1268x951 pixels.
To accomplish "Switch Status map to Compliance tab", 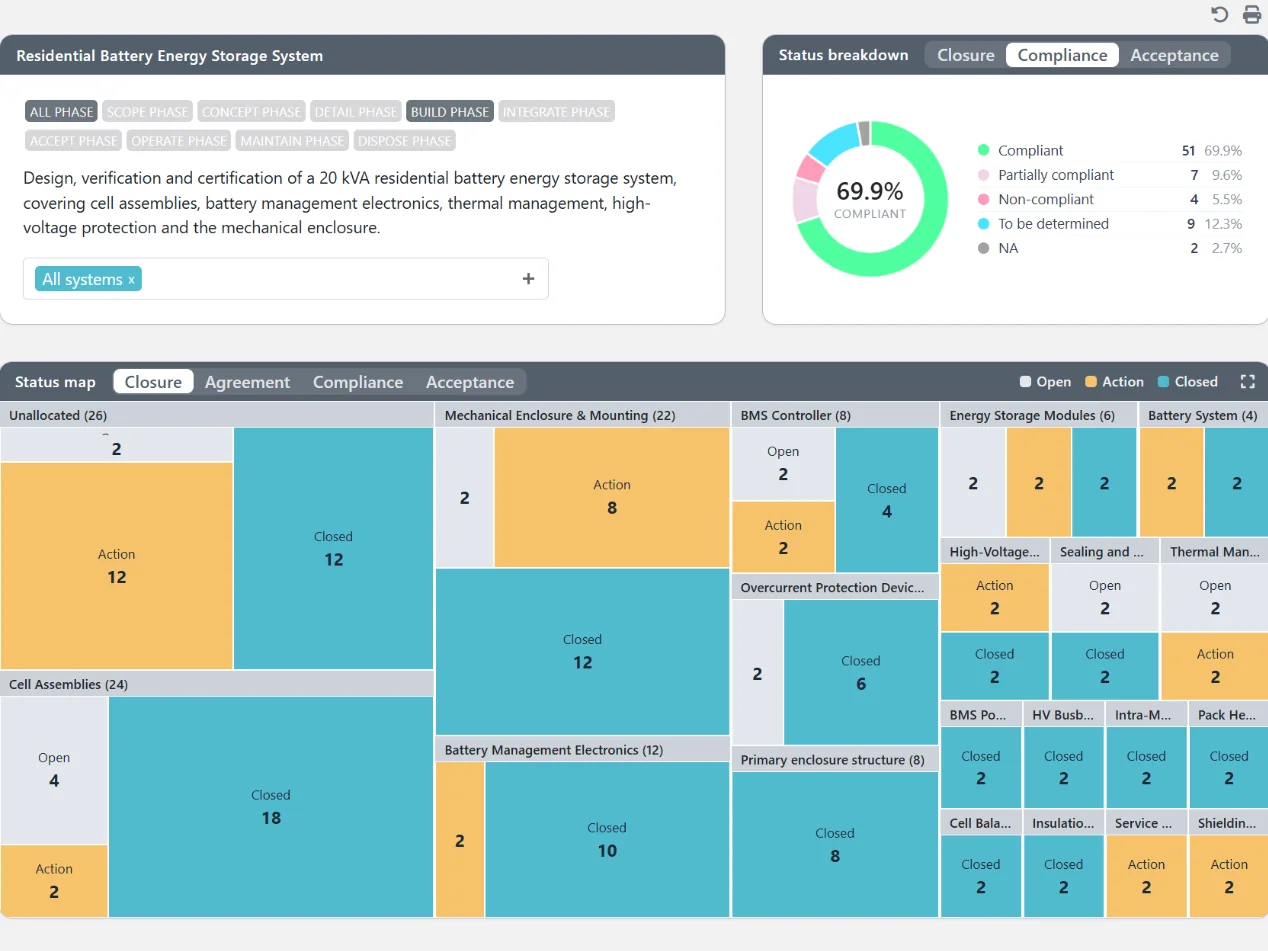I will pyautogui.click(x=358, y=382).
